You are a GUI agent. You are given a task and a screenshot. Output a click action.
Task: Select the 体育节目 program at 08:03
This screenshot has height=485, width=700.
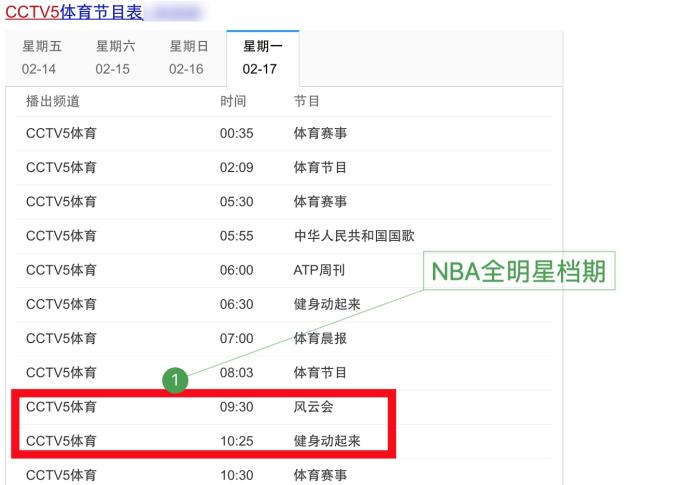point(320,372)
